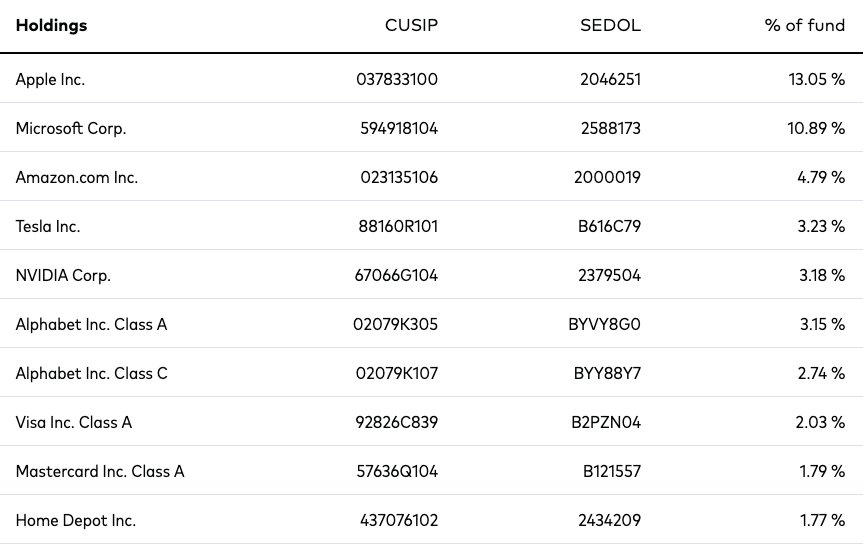This screenshot has width=863, height=552.
Task: Select the Microsoft Corp. holding name
Action: pyautogui.click(x=71, y=128)
